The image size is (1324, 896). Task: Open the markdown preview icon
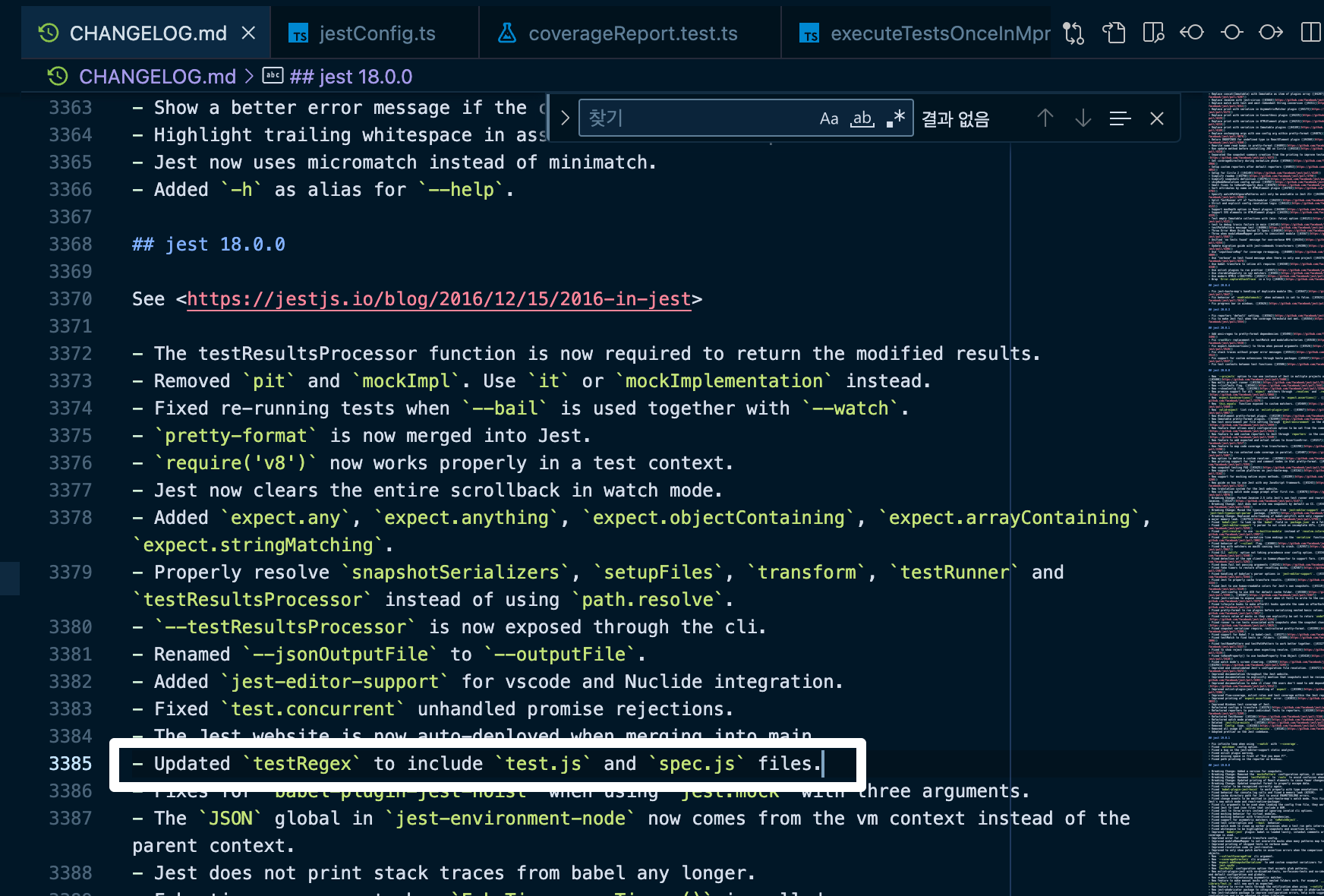1114,33
